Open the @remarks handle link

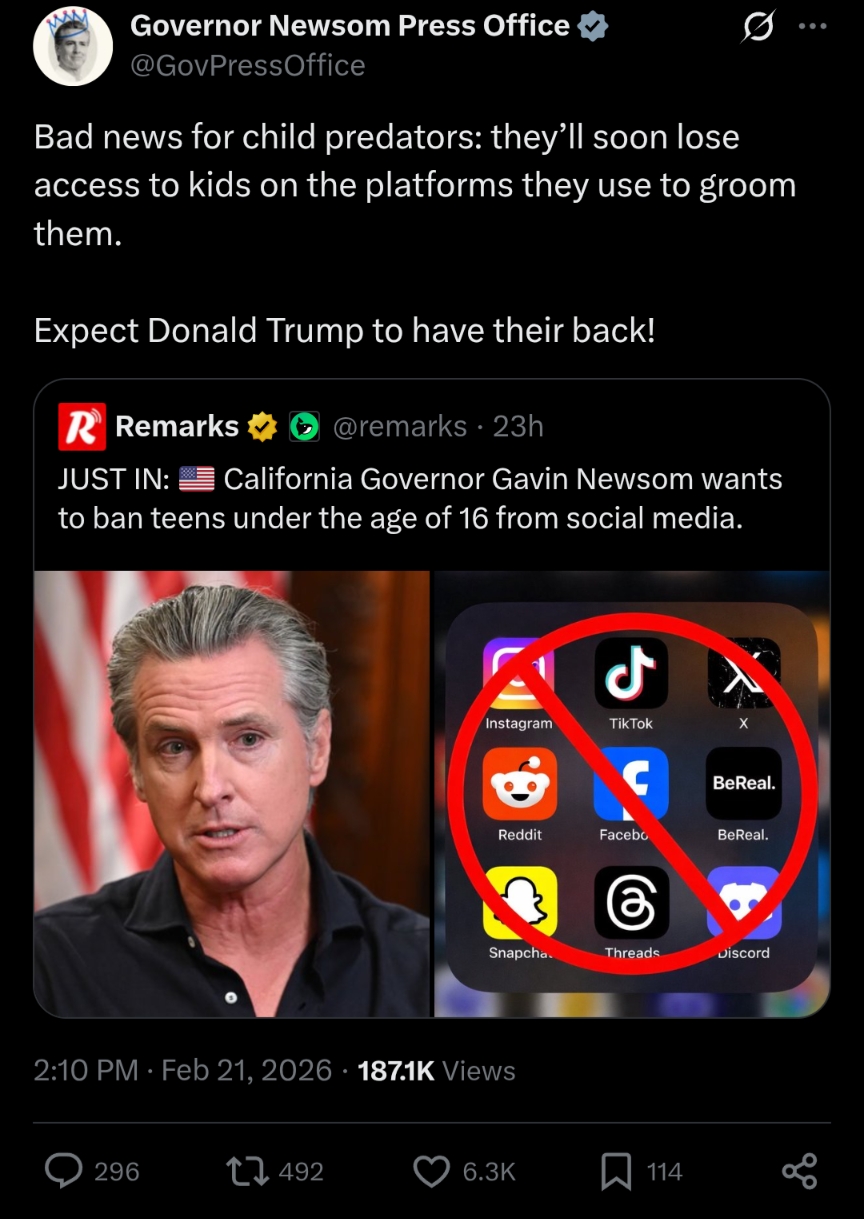[399, 427]
